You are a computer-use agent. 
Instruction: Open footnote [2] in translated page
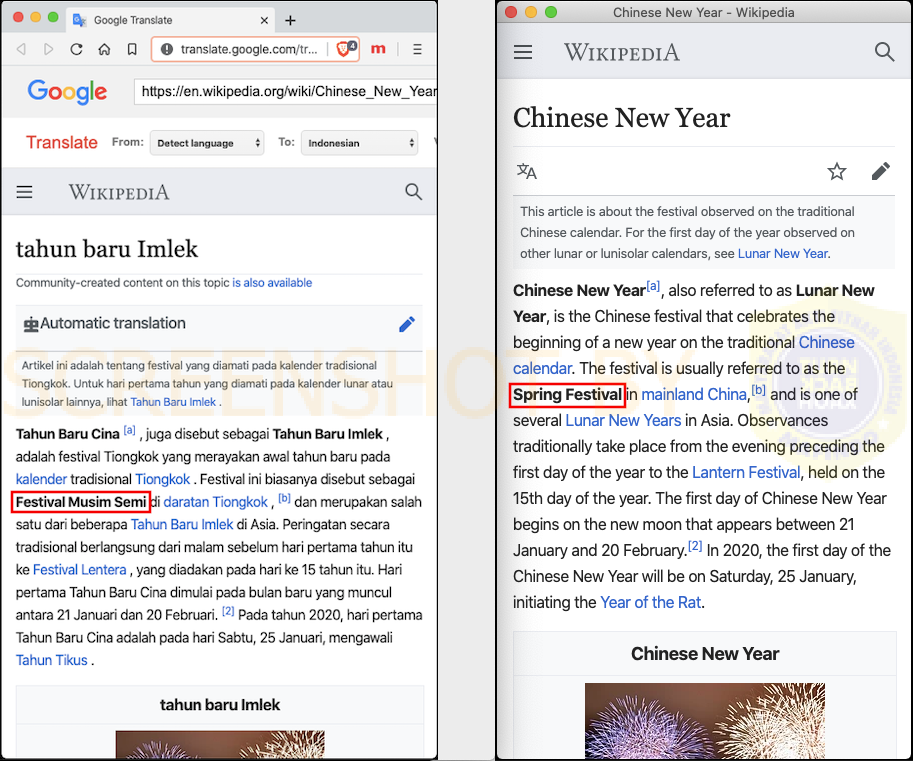pos(228,611)
